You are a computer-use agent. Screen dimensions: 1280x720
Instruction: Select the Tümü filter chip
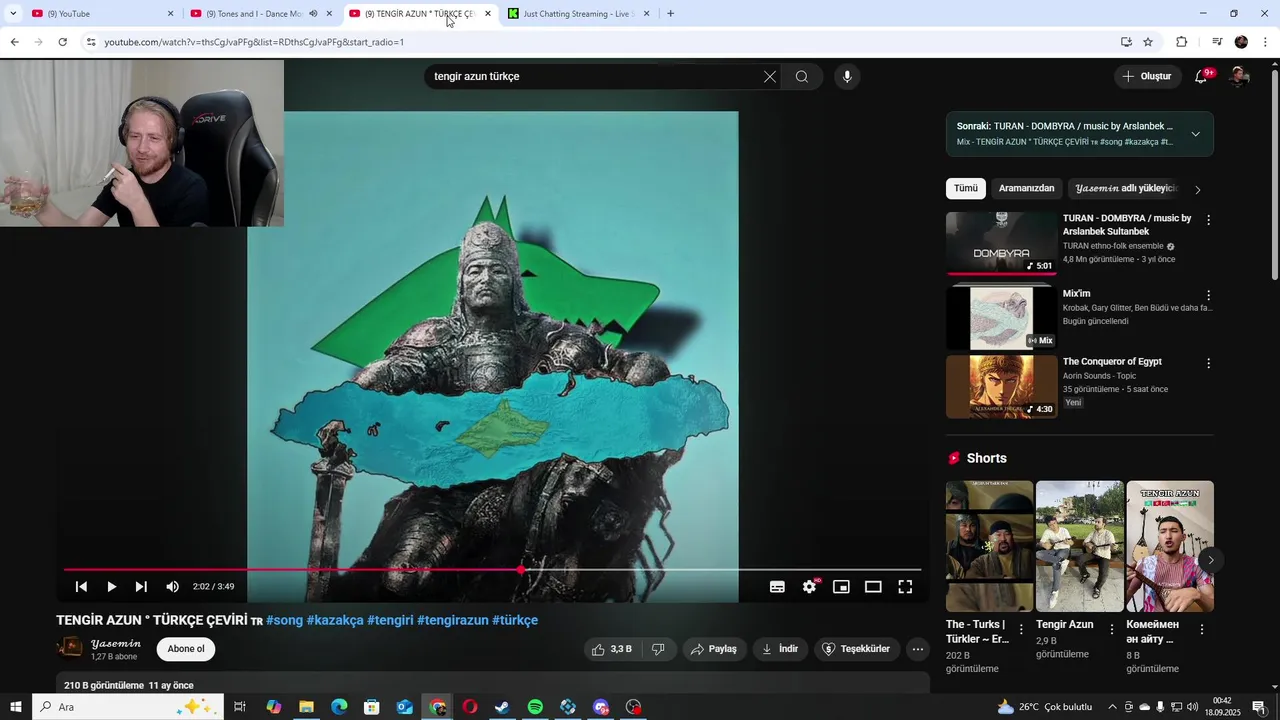(x=966, y=188)
